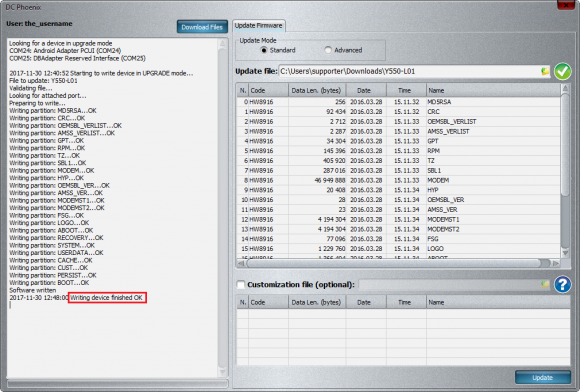
Task: Select the OEMSBL_VERLIST row
Action: click(398, 122)
